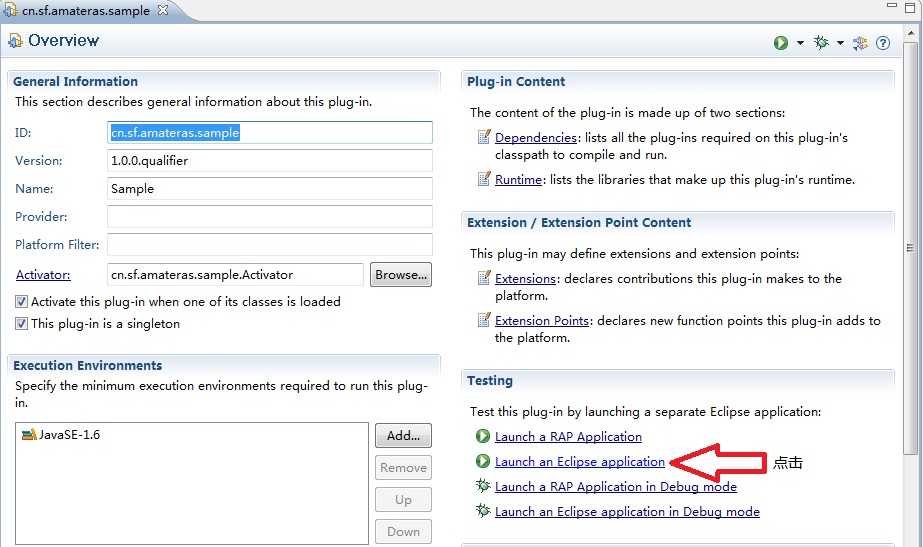Focus the Activator class text field
The height and width of the screenshot is (547, 923).
pyautogui.click(x=235, y=275)
